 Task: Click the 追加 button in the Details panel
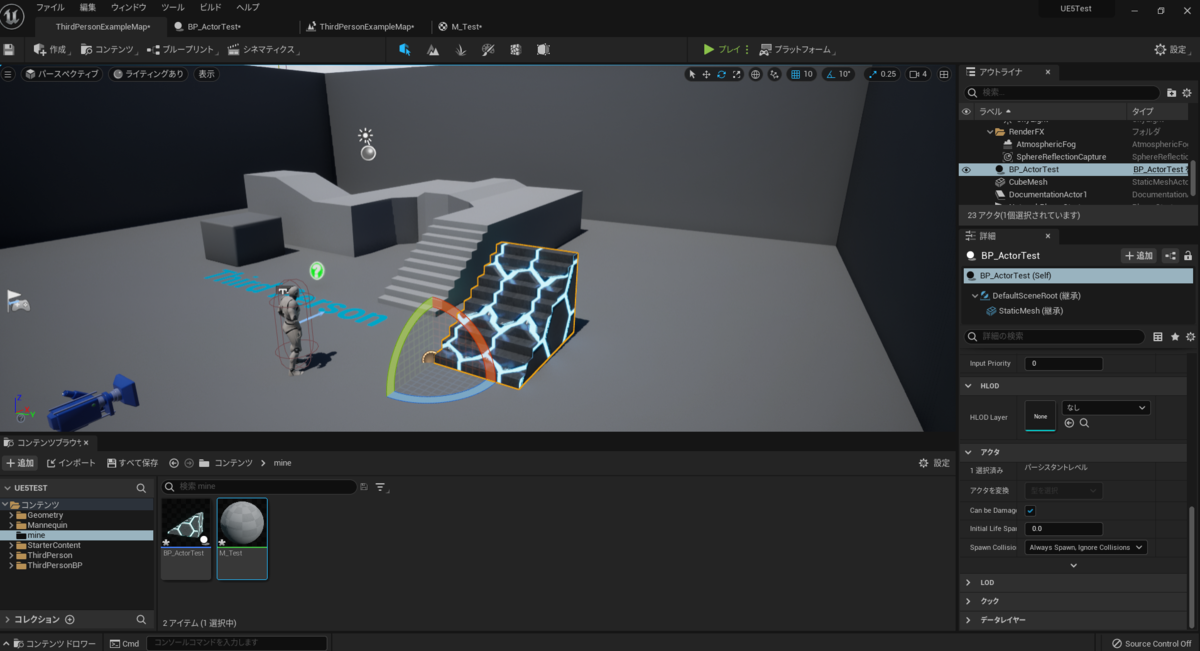[1138, 256]
